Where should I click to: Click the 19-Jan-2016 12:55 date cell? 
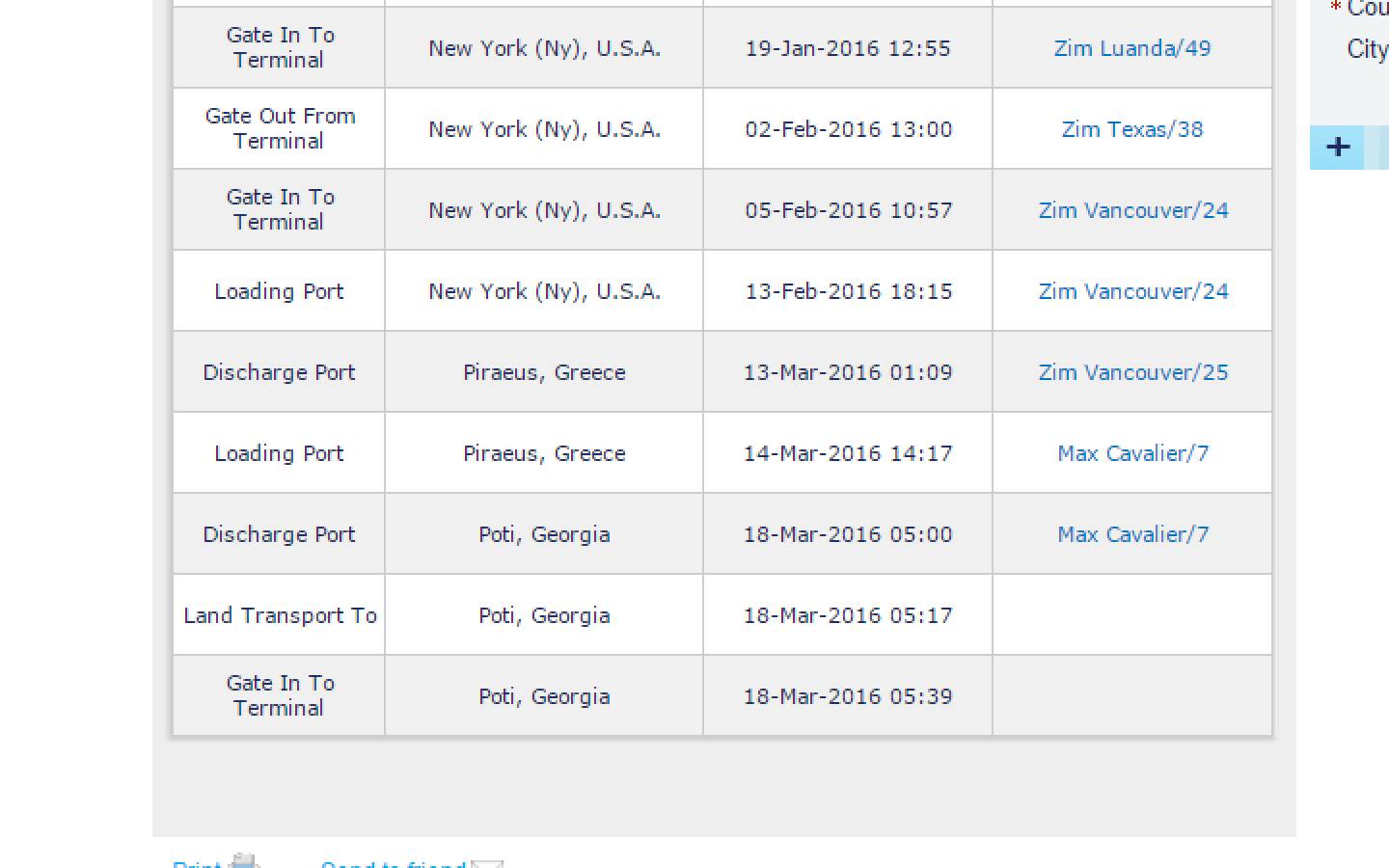[x=848, y=48]
